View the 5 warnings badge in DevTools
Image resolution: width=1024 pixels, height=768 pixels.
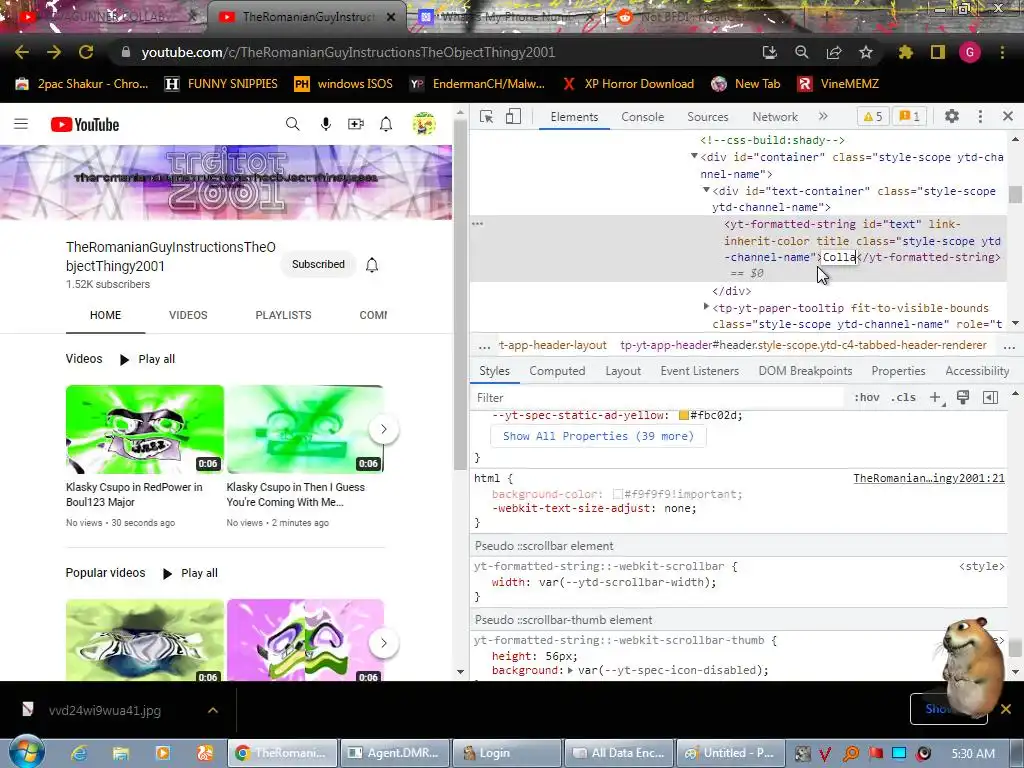(872, 116)
